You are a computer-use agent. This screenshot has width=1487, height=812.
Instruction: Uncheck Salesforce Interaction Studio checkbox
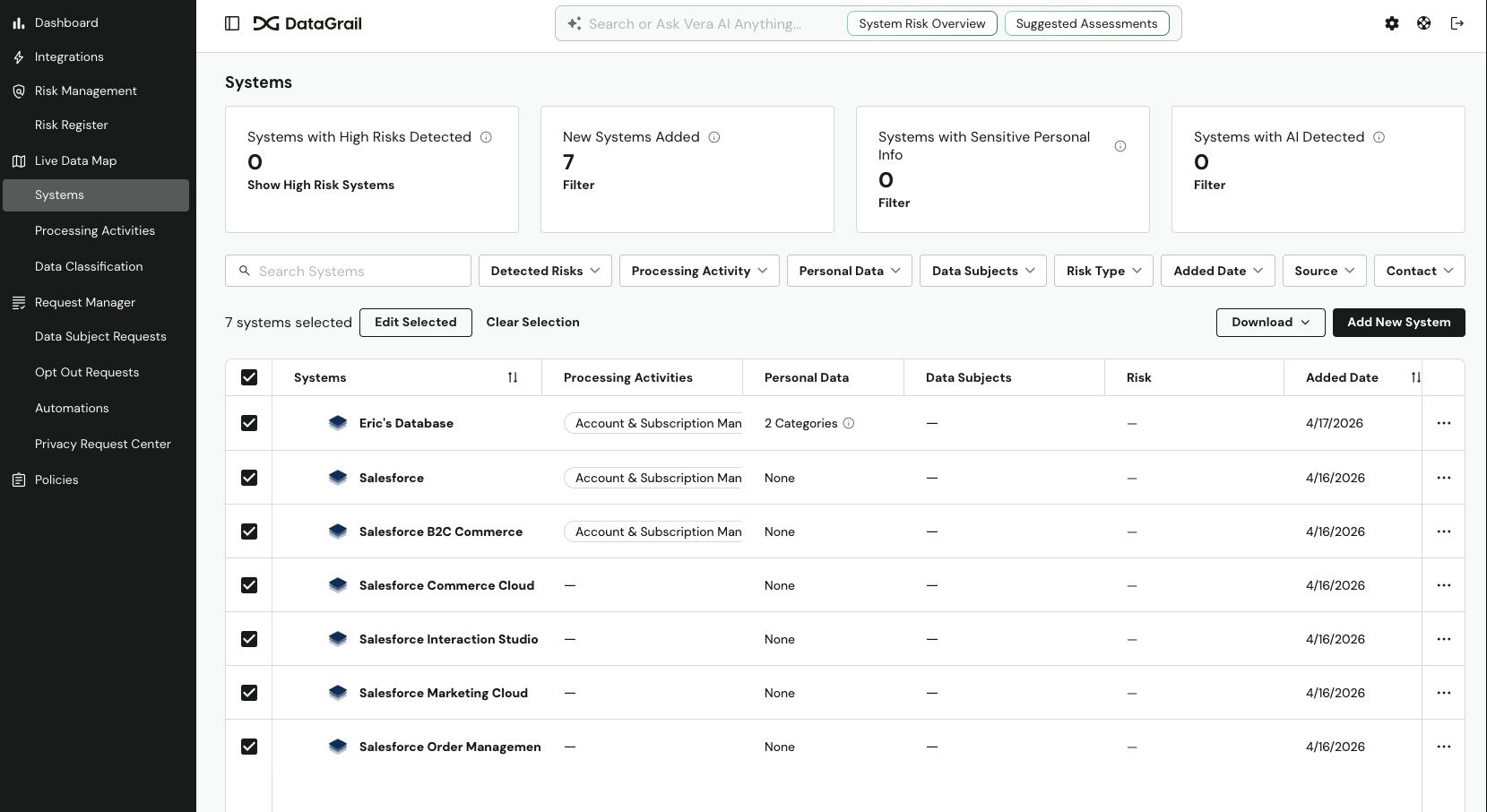click(249, 639)
